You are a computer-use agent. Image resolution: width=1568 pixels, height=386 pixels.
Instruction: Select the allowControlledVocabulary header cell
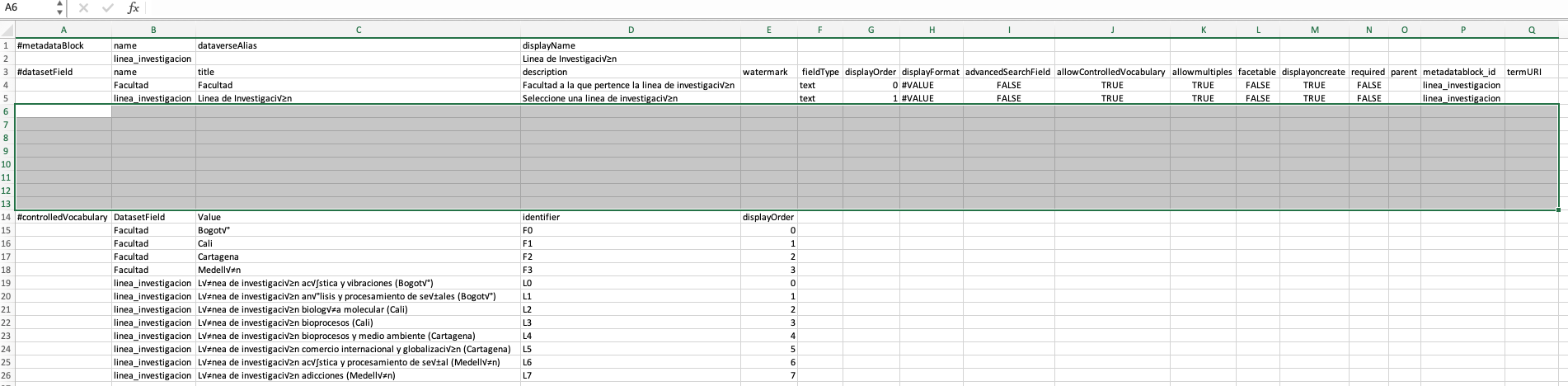click(1111, 72)
